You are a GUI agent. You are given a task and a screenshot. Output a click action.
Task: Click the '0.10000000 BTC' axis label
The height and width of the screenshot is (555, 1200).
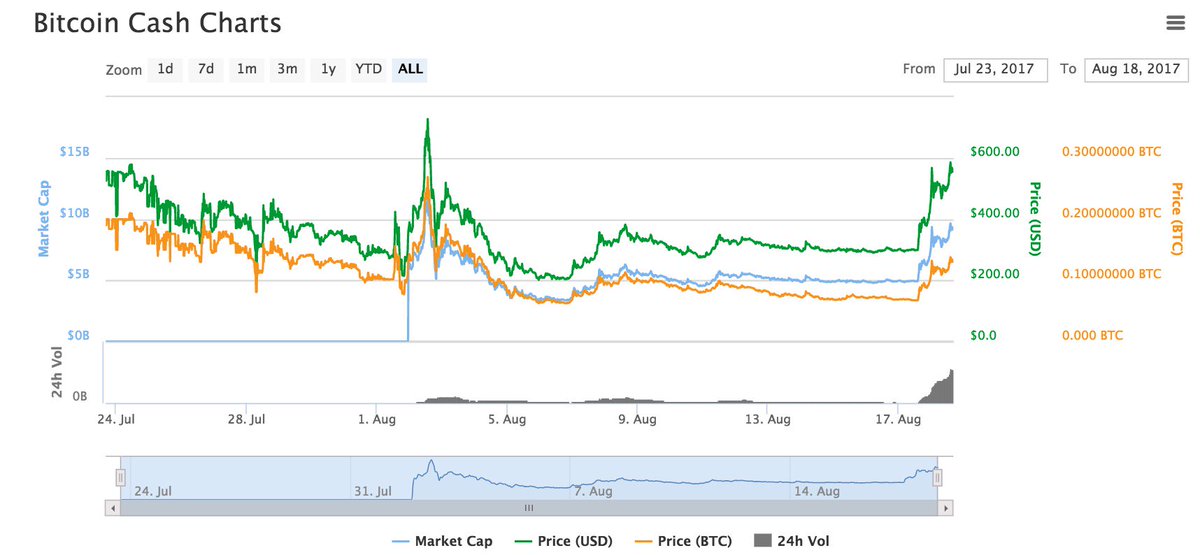pyautogui.click(x=1111, y=274)
